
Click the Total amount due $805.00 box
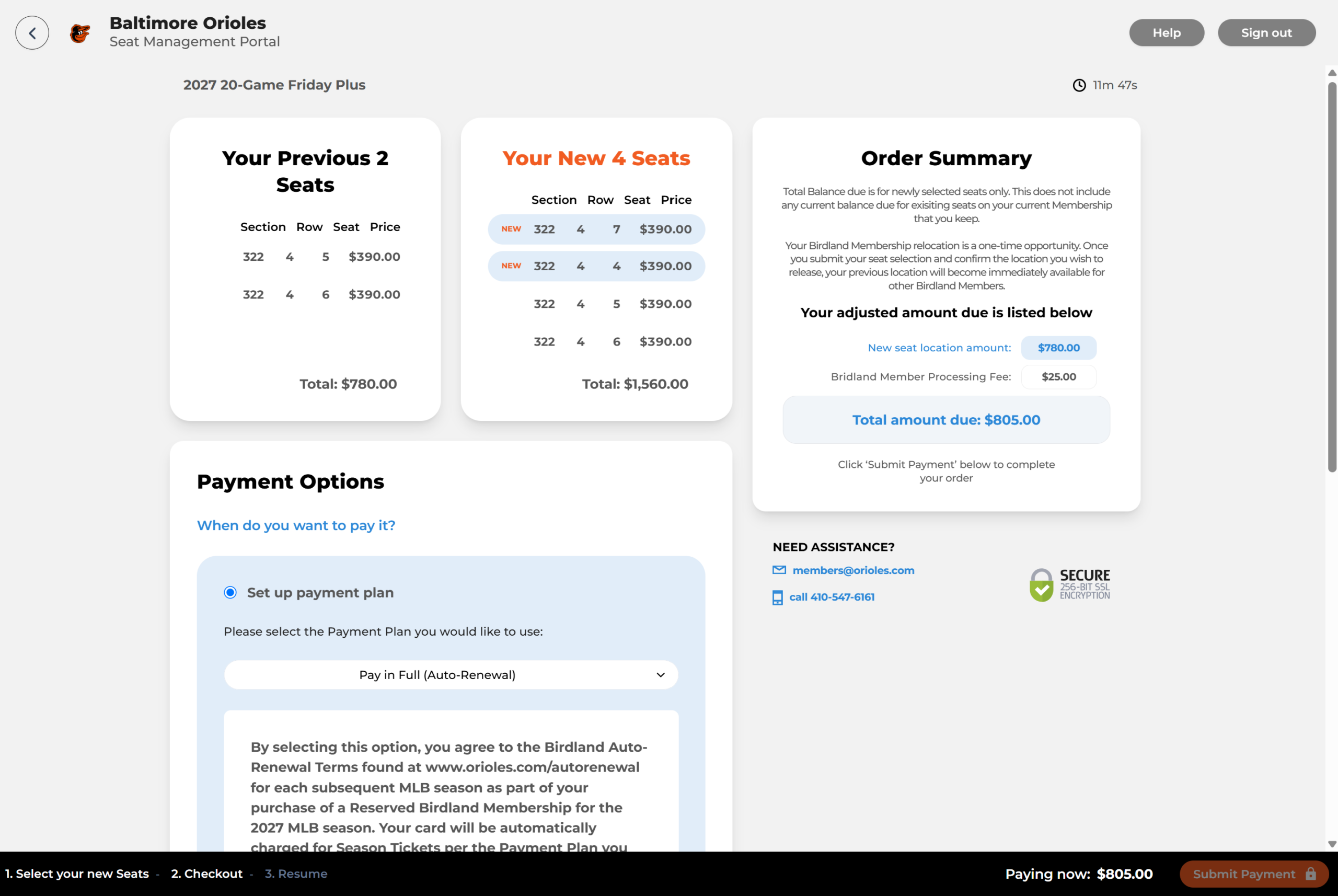tap(946, 420)
